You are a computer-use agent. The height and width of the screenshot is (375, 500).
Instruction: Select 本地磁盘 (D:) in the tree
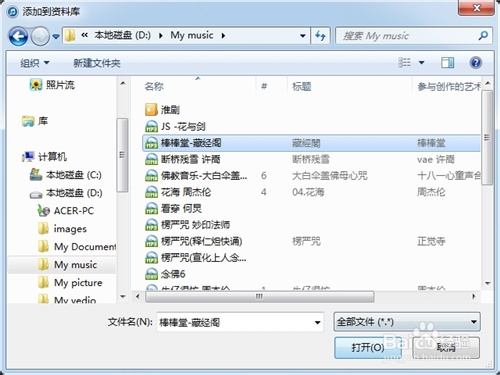pos(65,193)
